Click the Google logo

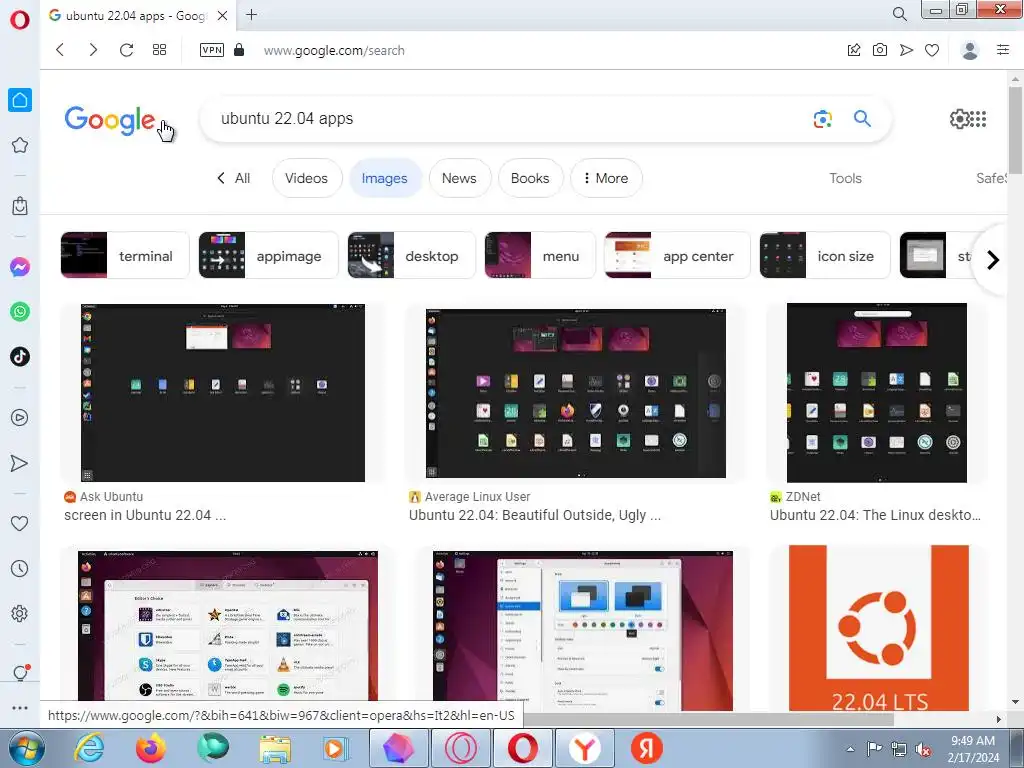pos(110,120)
